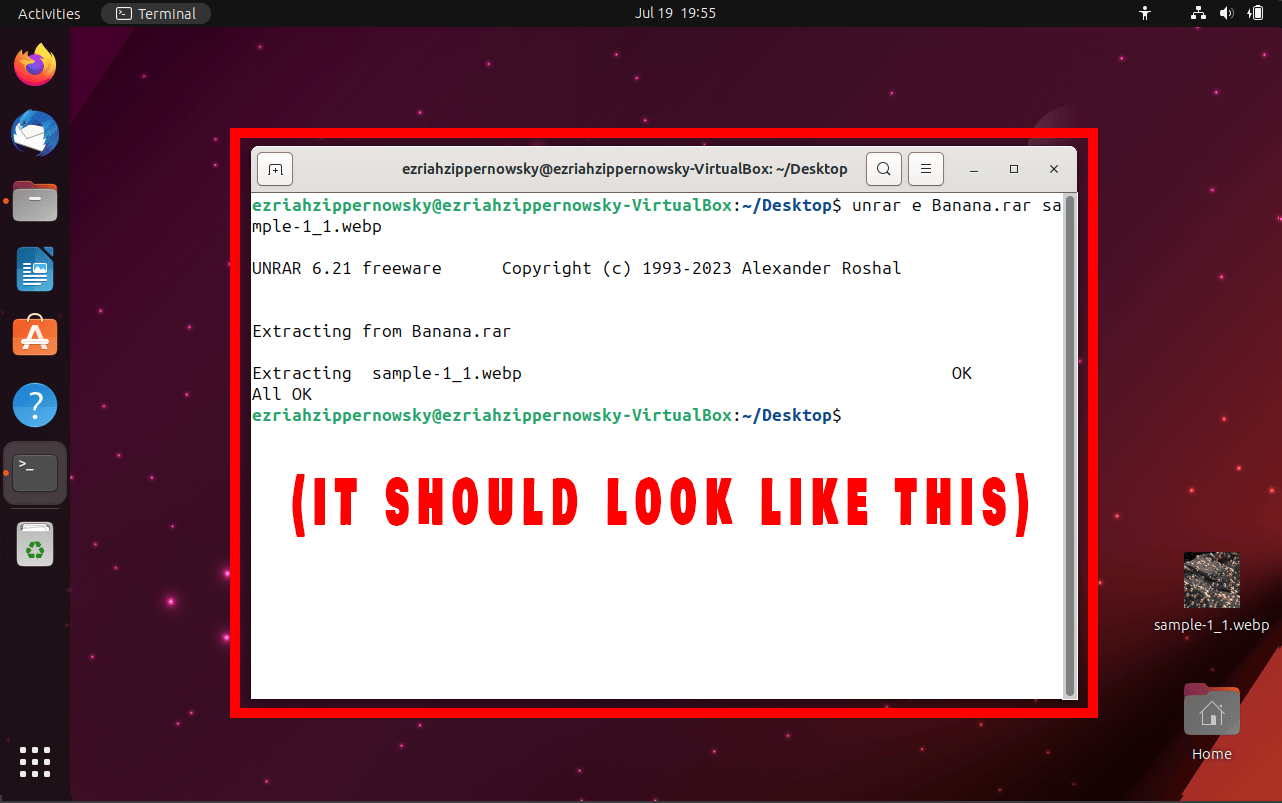
Task: Click Activities in the top bar
Action: (x=49, y=13)
